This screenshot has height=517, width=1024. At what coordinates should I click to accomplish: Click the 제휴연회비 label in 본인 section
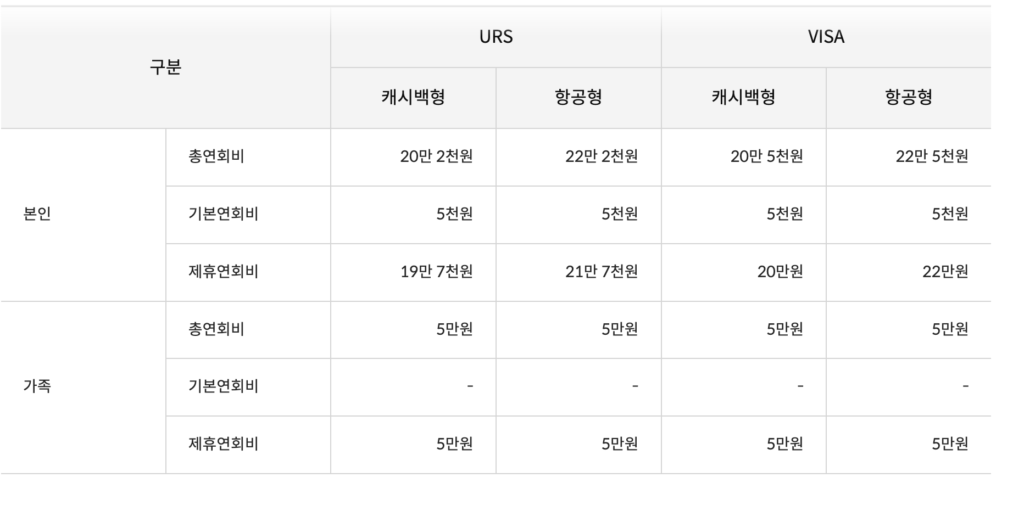pyautogui.click(x=223, y=271)
